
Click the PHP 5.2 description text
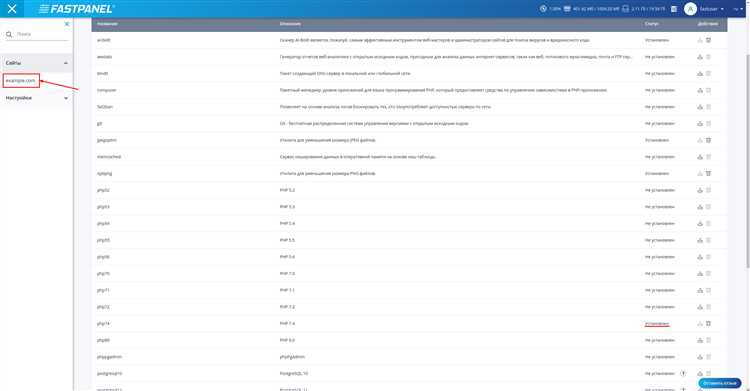pyautogui.click(x=287, y=190)
